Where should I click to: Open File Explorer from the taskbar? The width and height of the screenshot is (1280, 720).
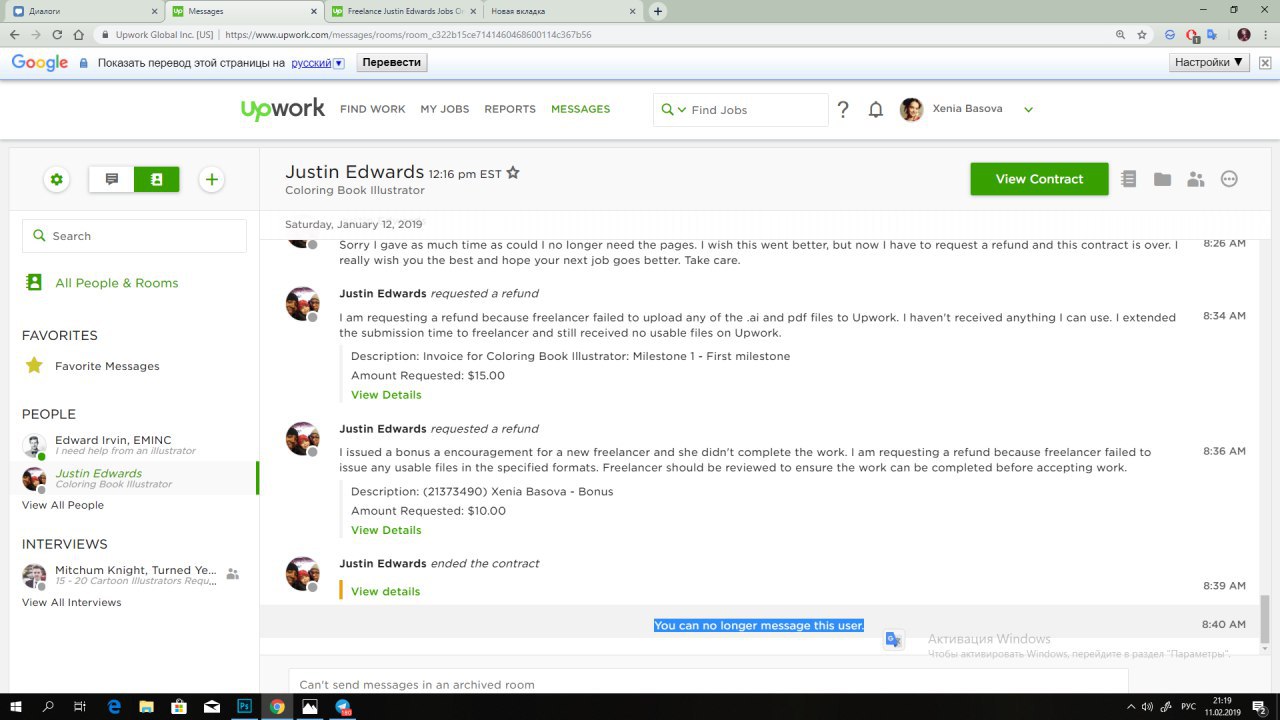coord(146,706)
